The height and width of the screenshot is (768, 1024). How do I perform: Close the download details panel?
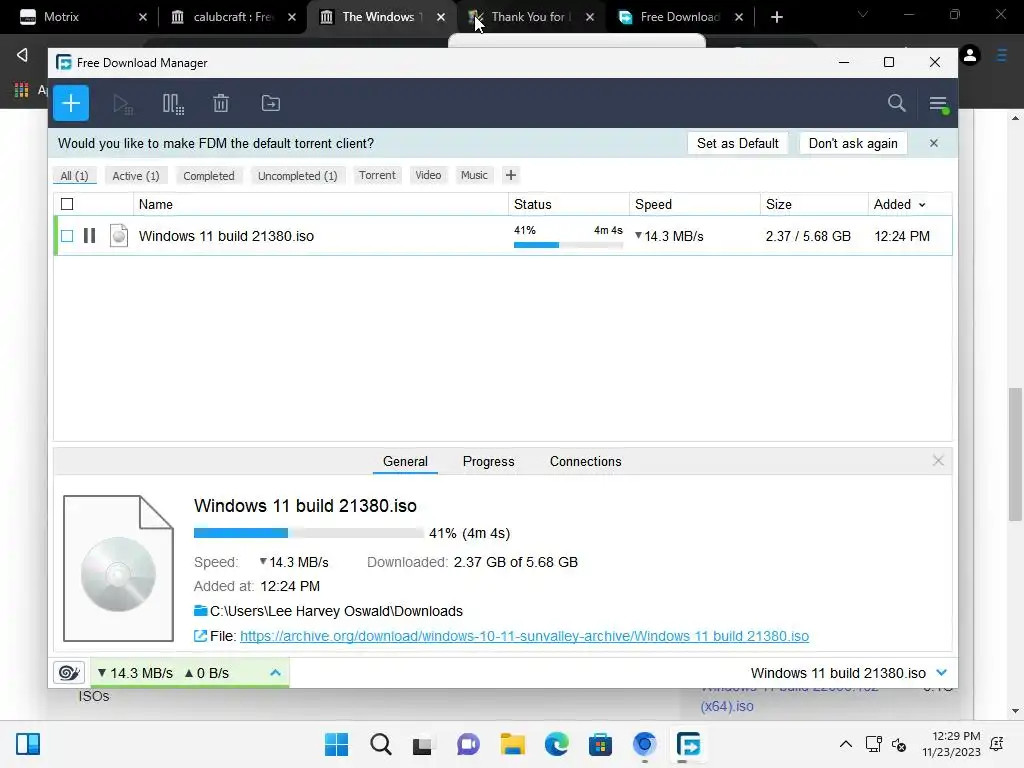coord(938,461)
